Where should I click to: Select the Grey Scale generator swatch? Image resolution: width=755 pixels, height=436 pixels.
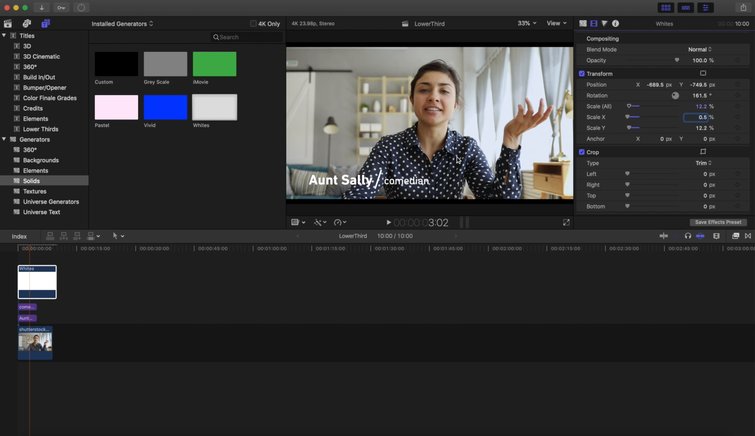tap(165, 64)
